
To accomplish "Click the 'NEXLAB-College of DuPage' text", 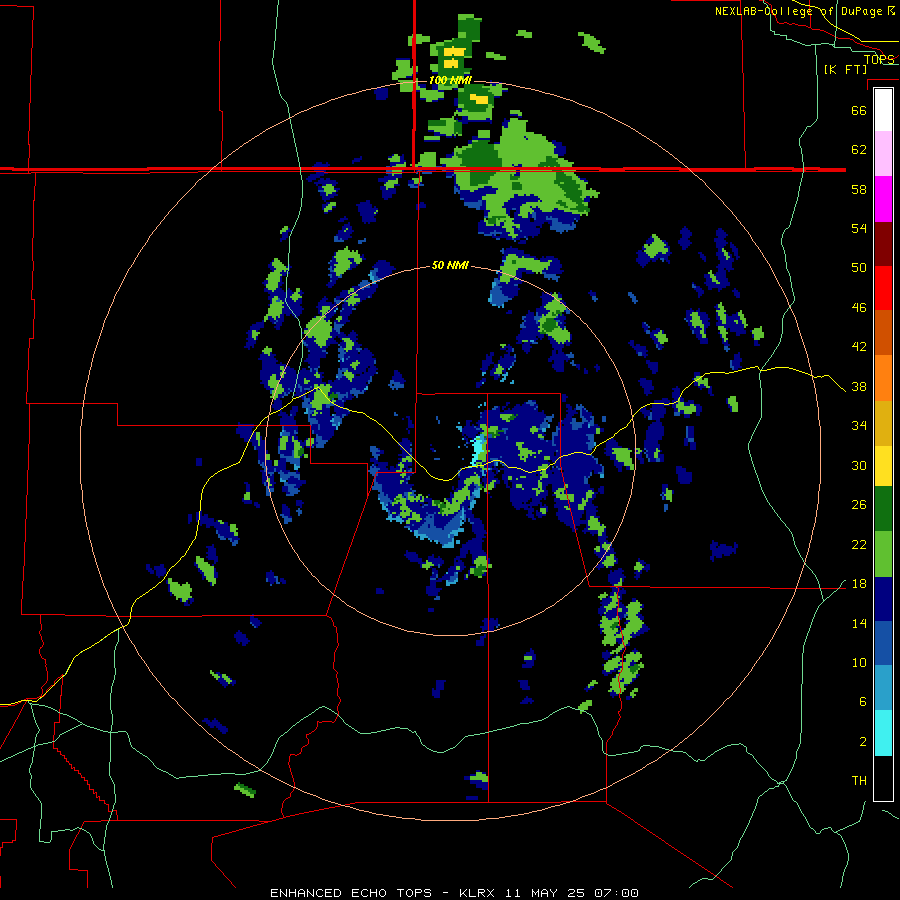I will [798, 11].
